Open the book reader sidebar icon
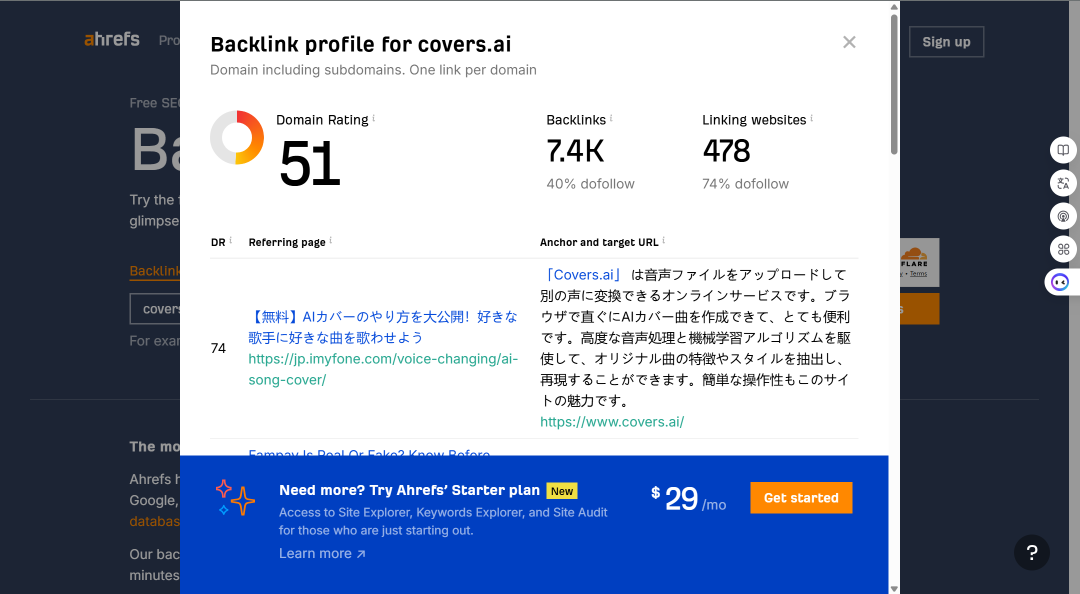Viewport: 1080px width, 594px height. 1063,150
